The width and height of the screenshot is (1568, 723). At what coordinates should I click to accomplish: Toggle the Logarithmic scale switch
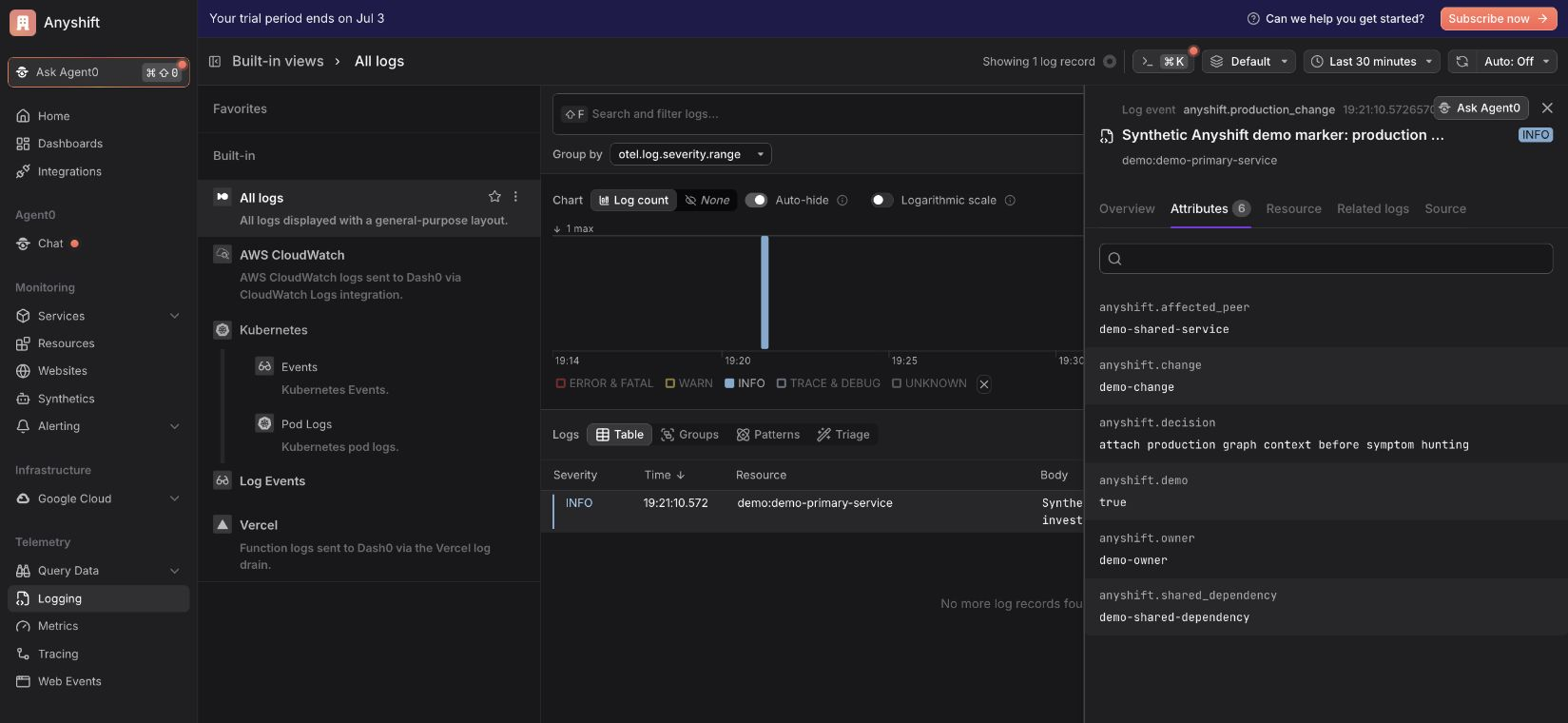pyautogui.click(x=881, y=200)
